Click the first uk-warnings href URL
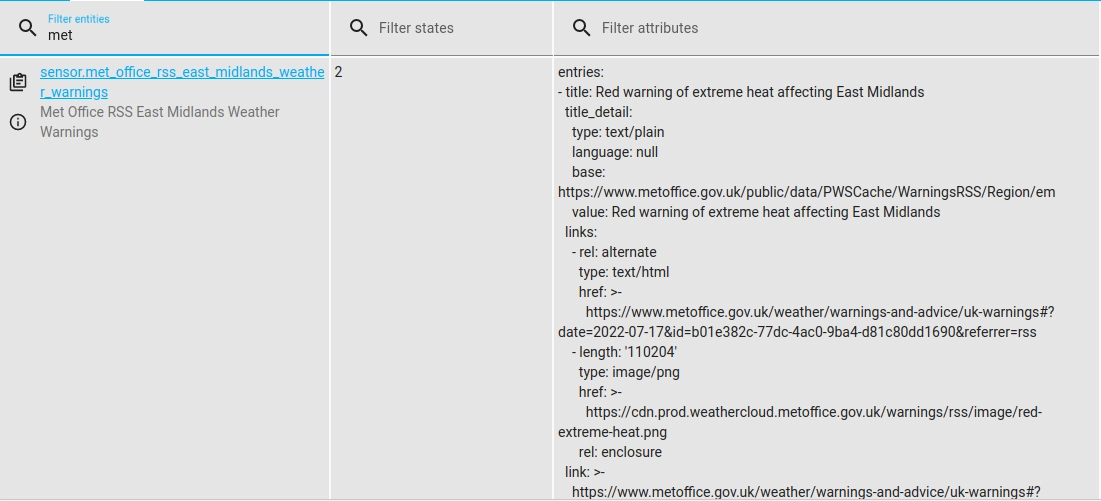This screenshot has height=501, width=1101. [x=820, y=312]
